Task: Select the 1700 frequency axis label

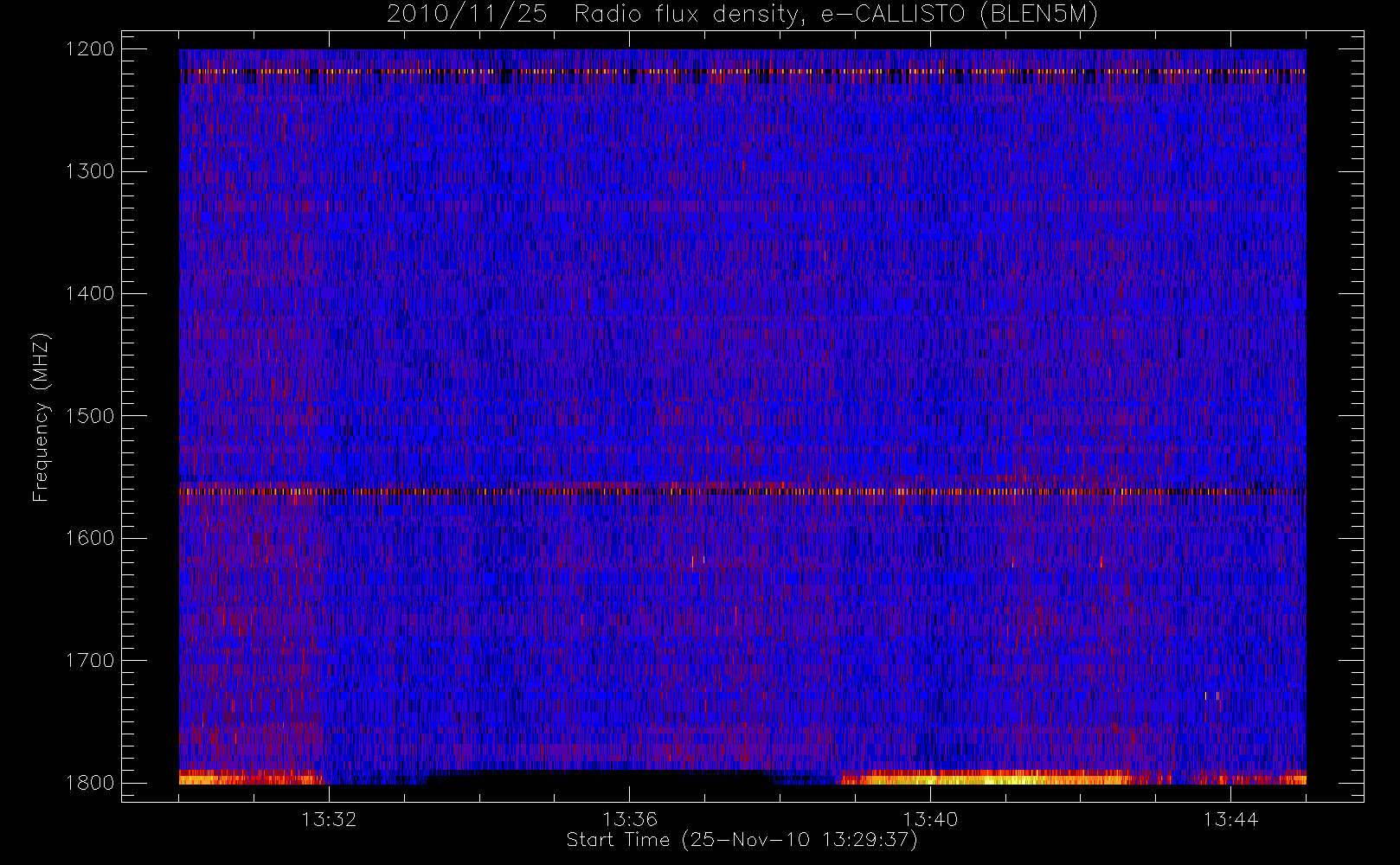Action: (x=90, y=660)
